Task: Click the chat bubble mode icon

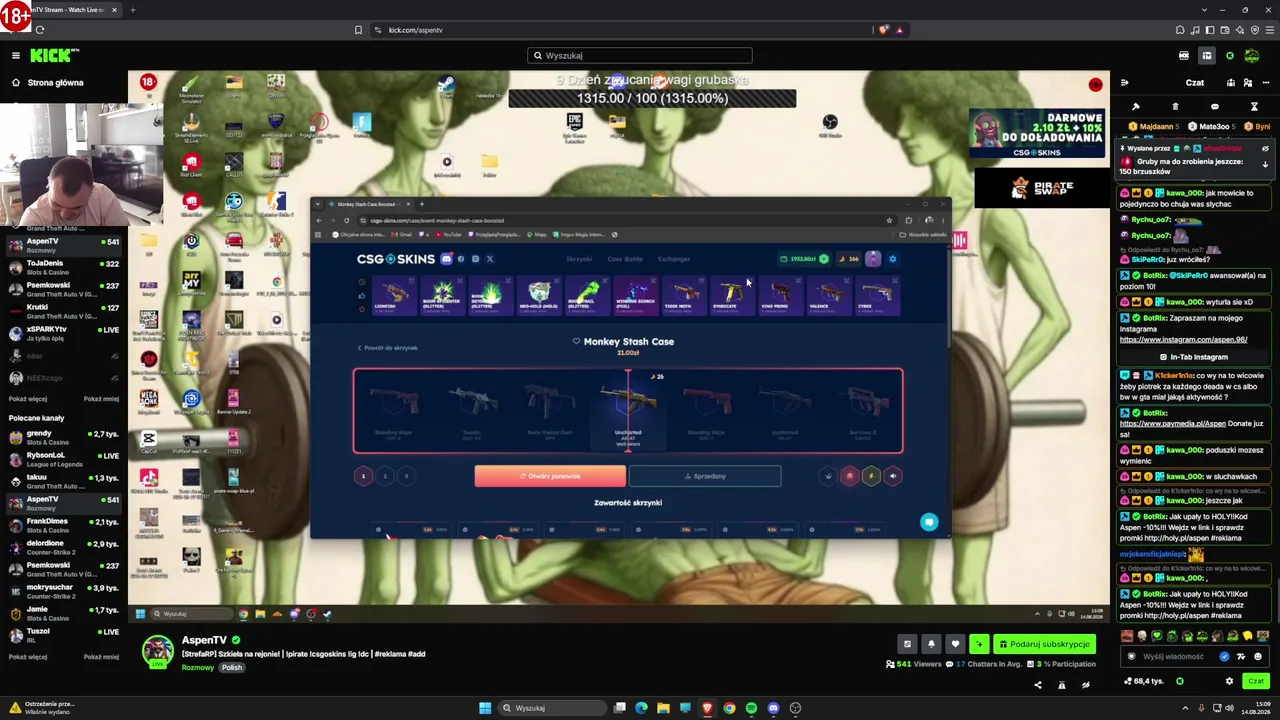Action: (1215, 107)
